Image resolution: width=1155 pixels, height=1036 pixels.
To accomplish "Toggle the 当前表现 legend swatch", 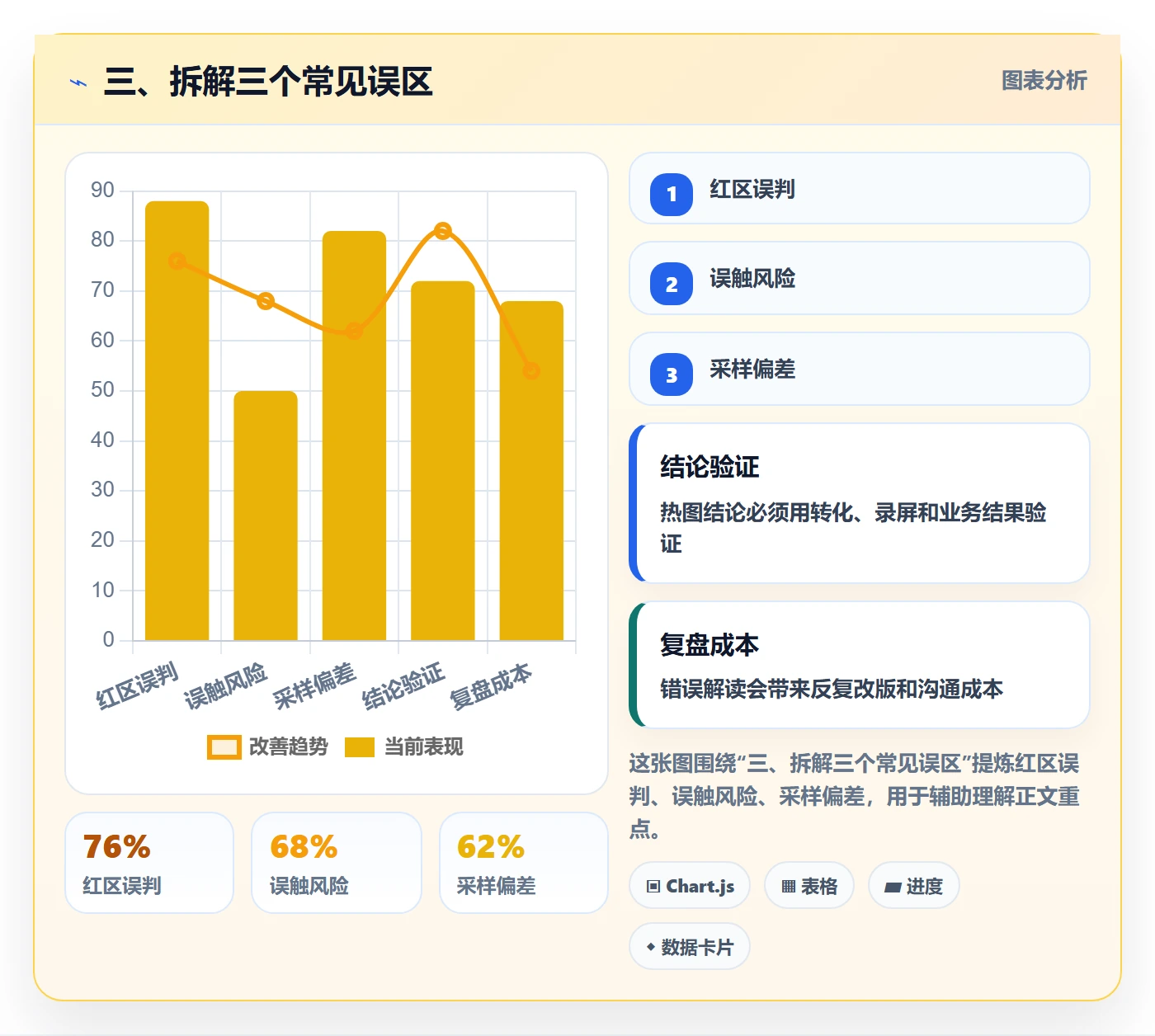I will point(360,746).
